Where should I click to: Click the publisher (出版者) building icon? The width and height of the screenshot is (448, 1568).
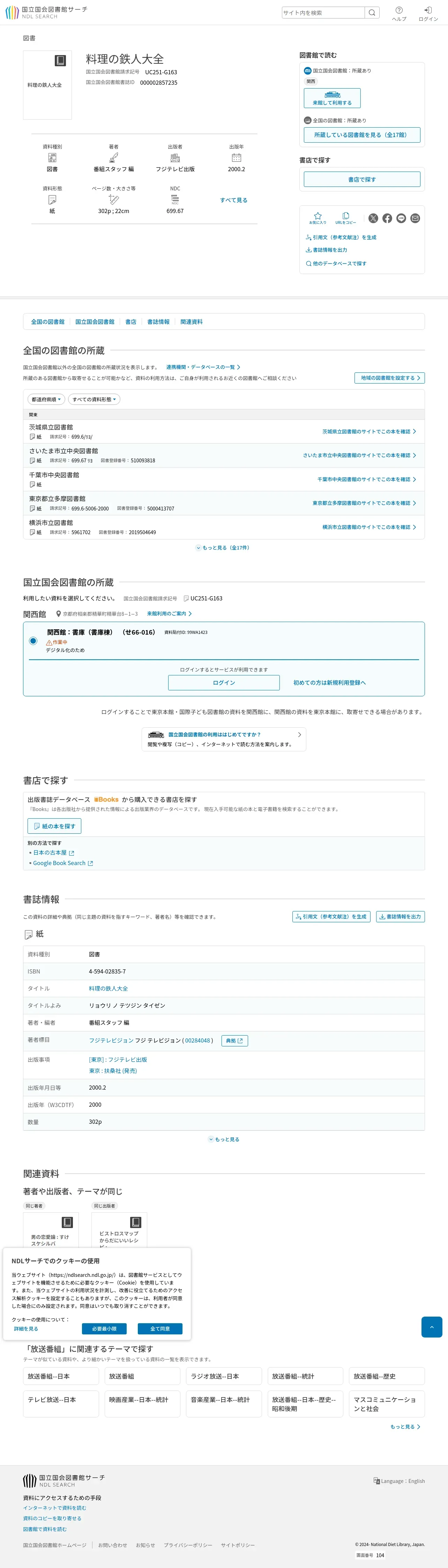[175, 158]
